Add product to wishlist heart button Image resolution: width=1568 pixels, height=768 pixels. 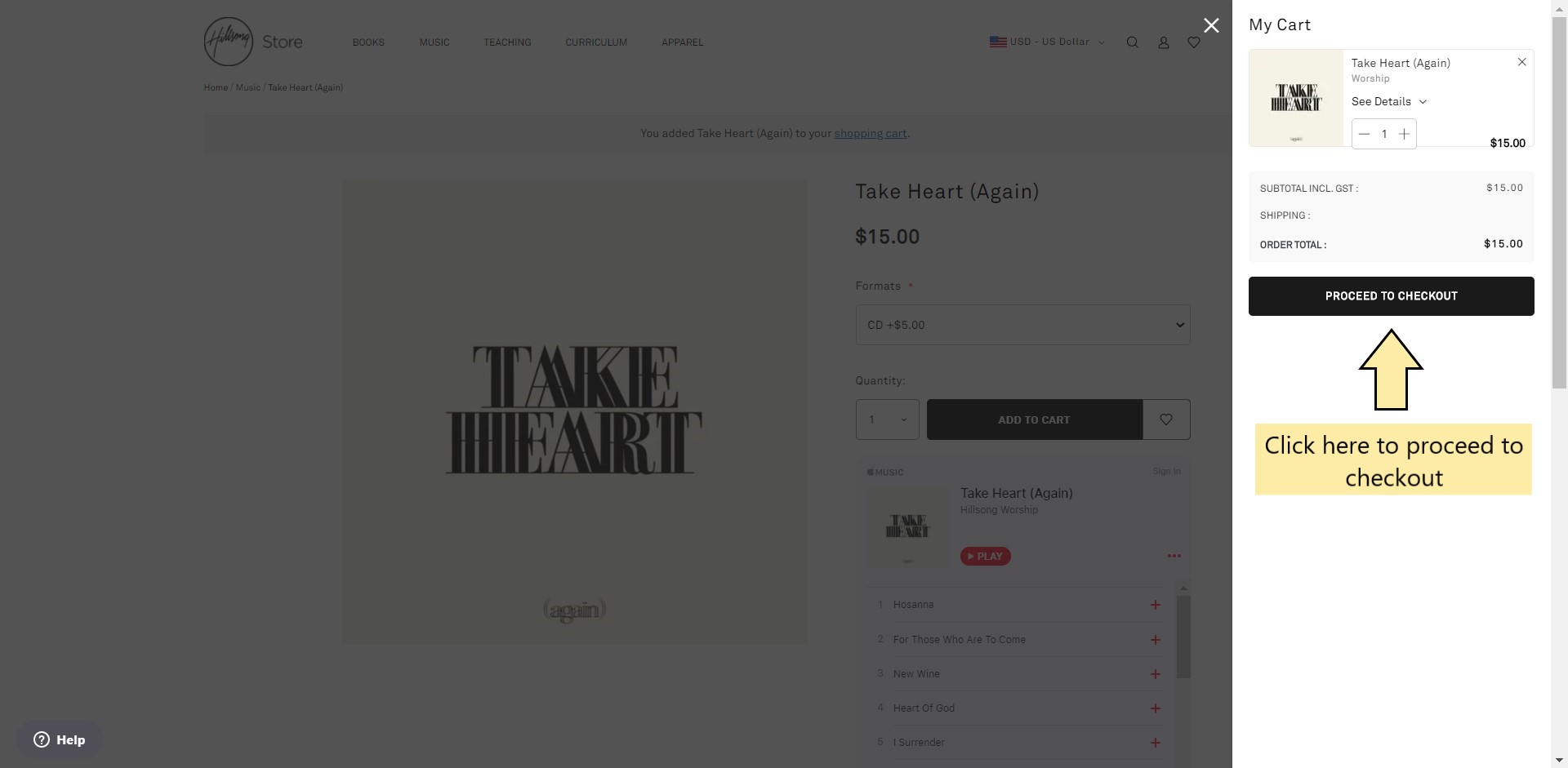[1166, 420]
